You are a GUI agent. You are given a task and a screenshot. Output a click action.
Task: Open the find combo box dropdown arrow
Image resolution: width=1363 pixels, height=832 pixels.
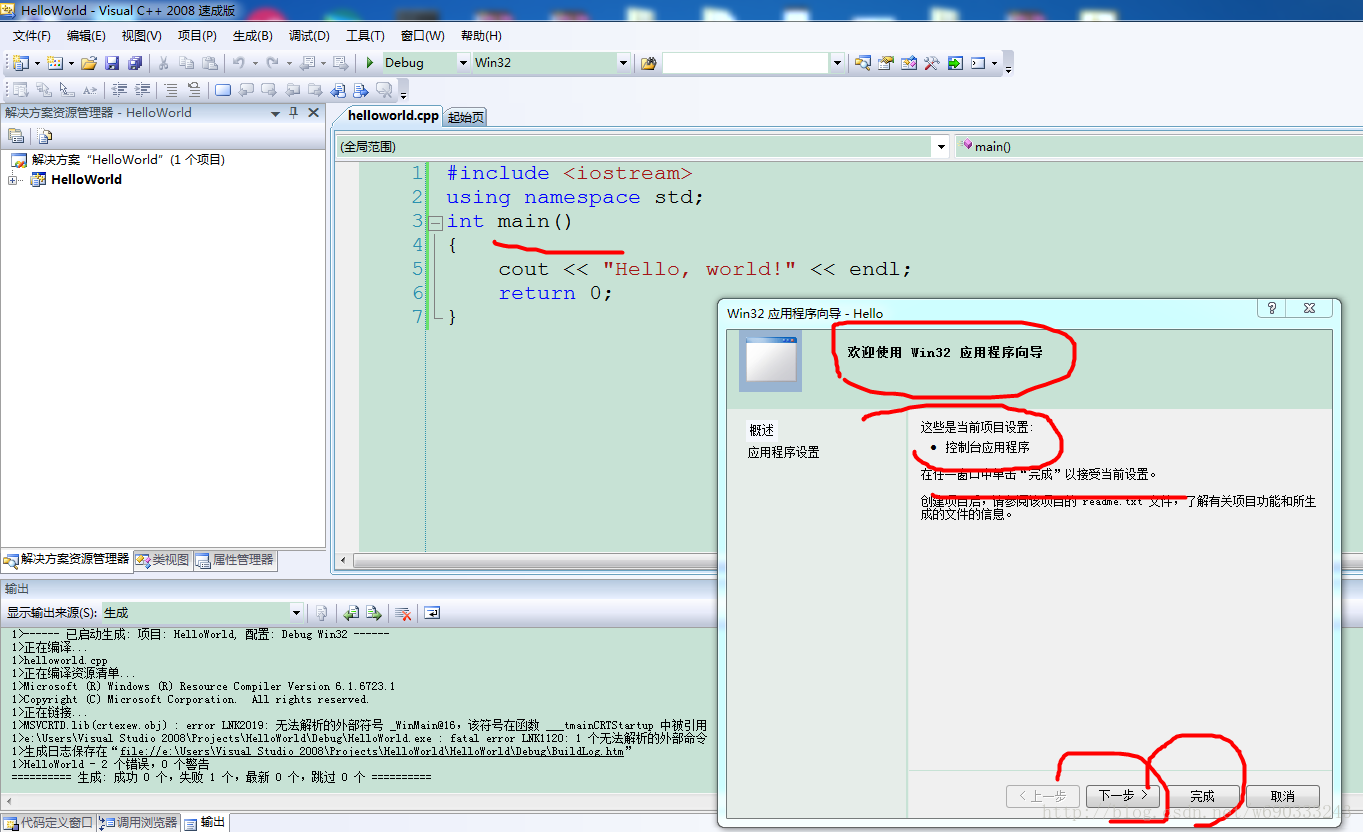(x=837, y=63)
